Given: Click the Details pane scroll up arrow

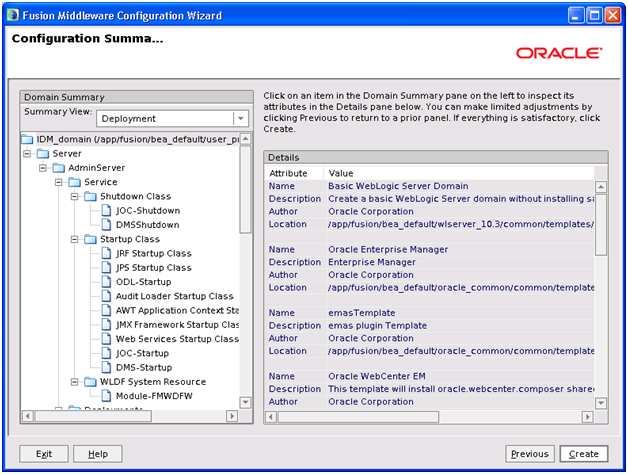Looking at the screenshot, I should [x=601, y=187].
